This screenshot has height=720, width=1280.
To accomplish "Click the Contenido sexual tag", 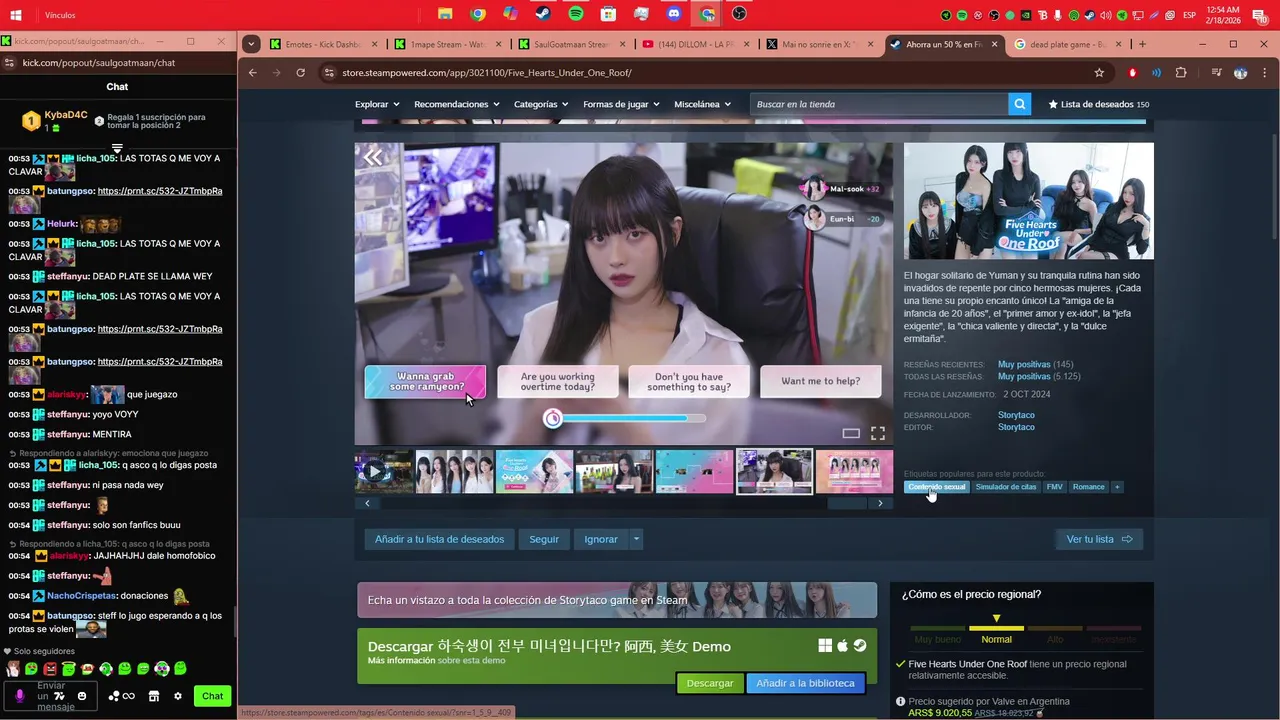I will point(937,487).
